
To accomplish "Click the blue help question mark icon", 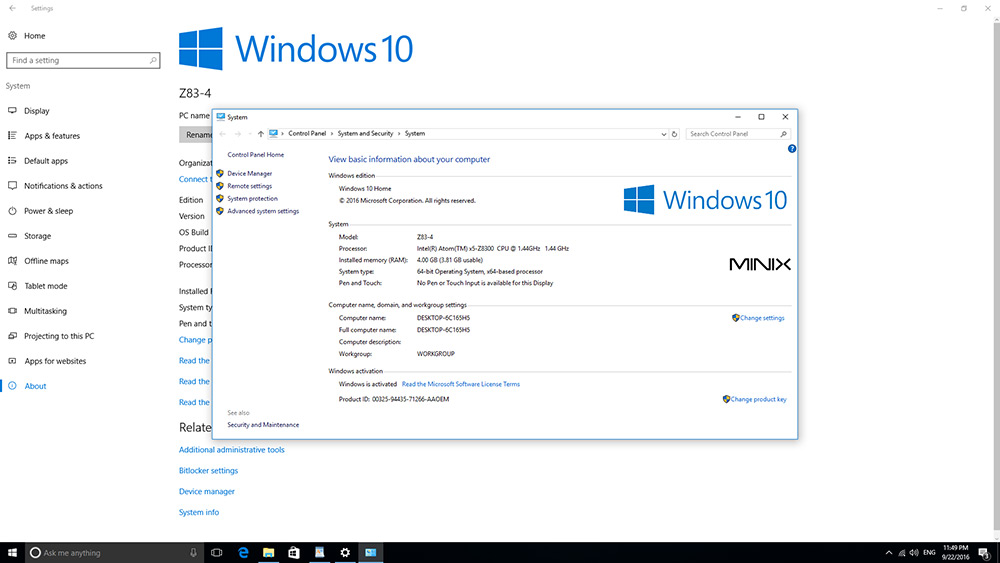I will coord(791,149).
